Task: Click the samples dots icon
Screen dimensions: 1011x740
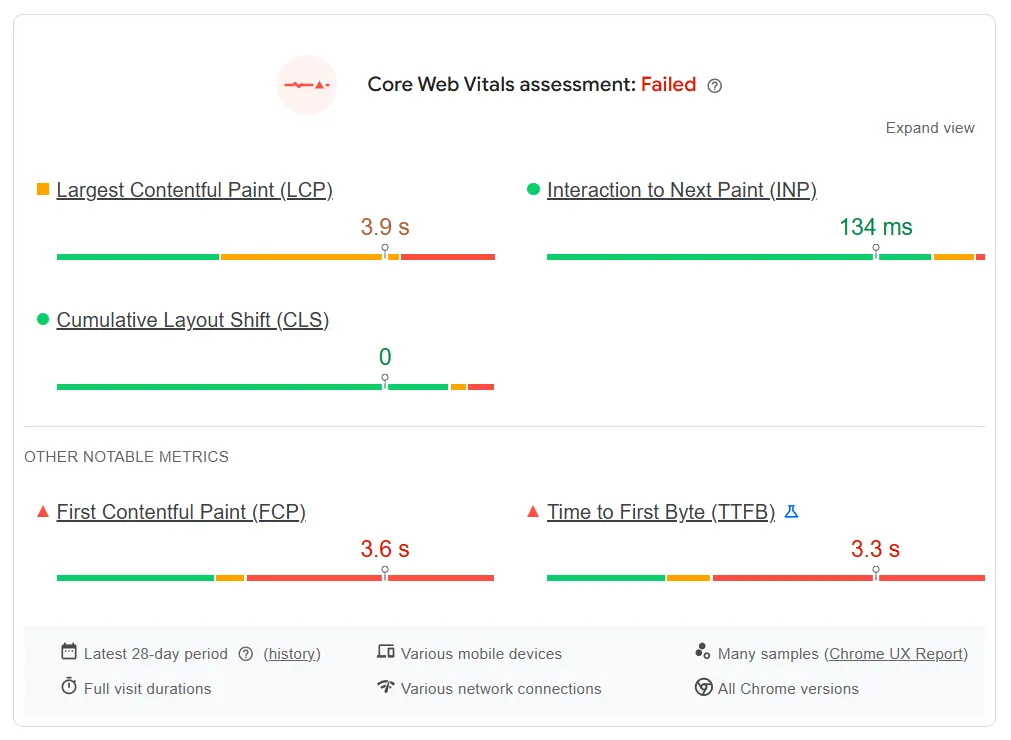Action: [703, 652]
